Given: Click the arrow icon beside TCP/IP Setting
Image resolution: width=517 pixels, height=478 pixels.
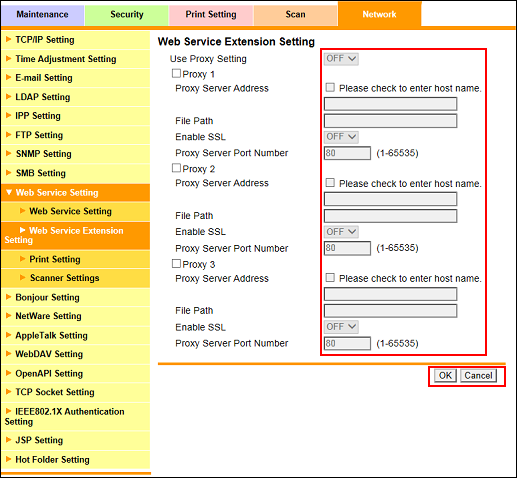Looking at the screenshot, I should click(9, 39).
